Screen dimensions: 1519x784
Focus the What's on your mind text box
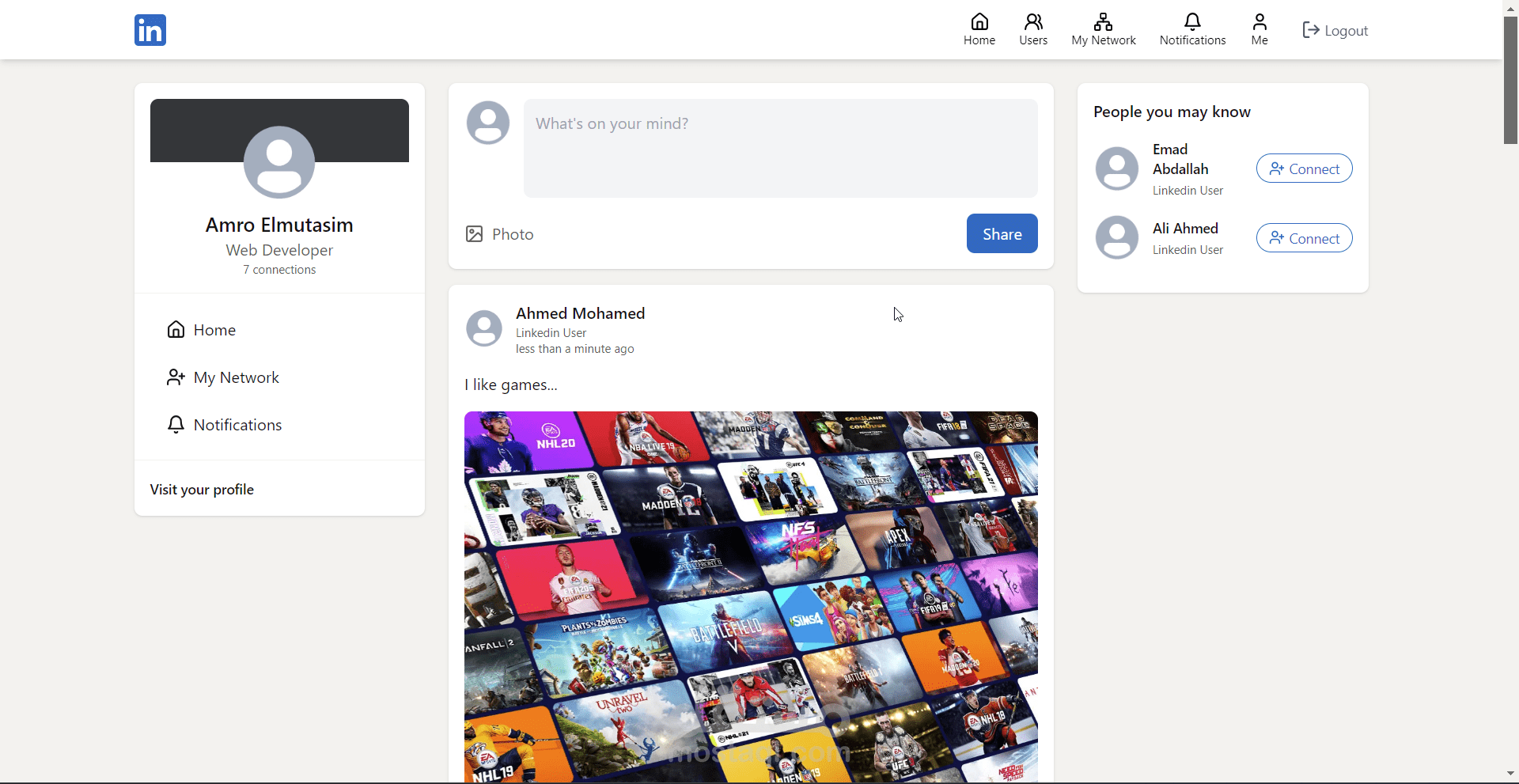[x=781, y=148]
